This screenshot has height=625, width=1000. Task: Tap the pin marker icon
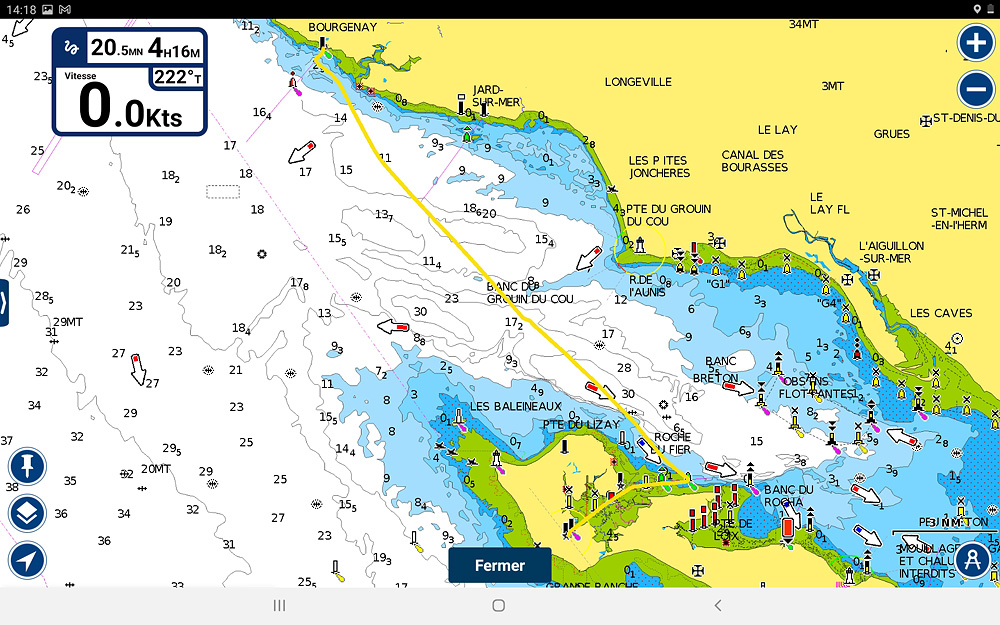coord(28,466)
